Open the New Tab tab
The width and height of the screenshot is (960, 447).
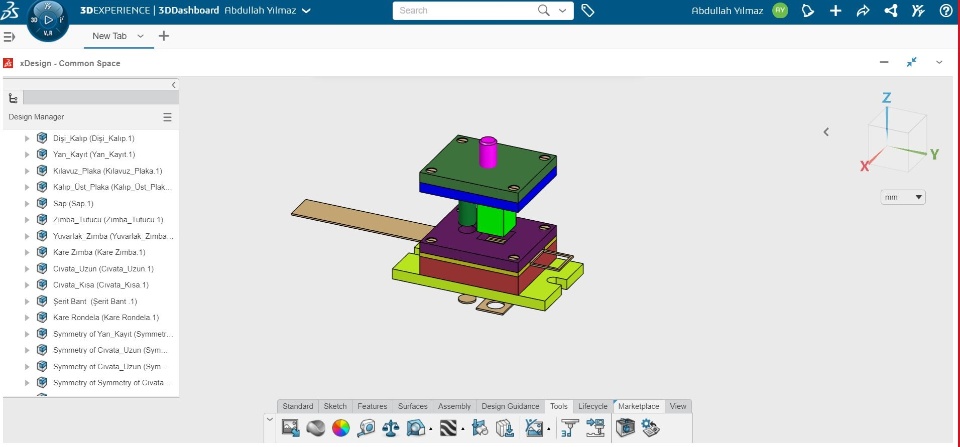109,36
